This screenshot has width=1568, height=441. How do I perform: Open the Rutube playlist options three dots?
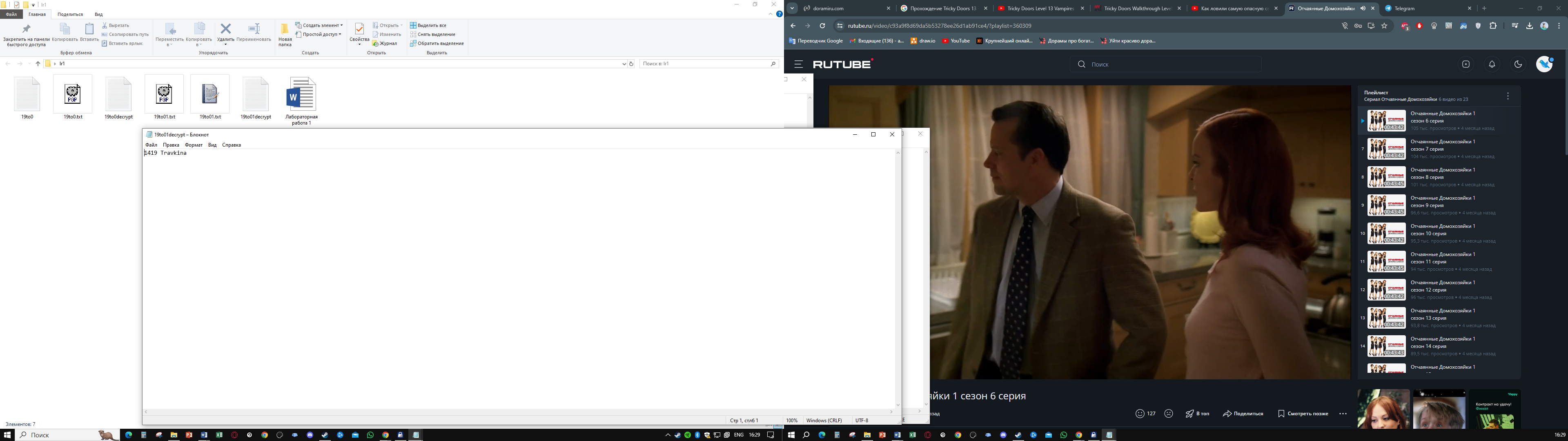tap(1508, 96)
